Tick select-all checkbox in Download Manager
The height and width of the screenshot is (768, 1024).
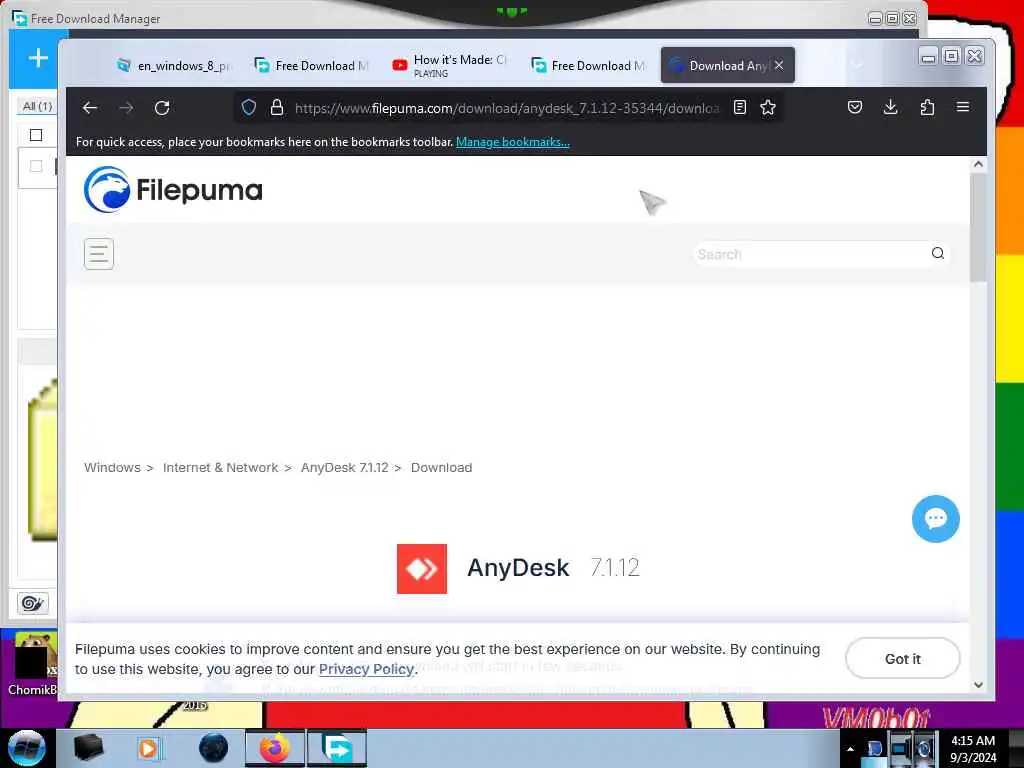[x=36, y=135]
